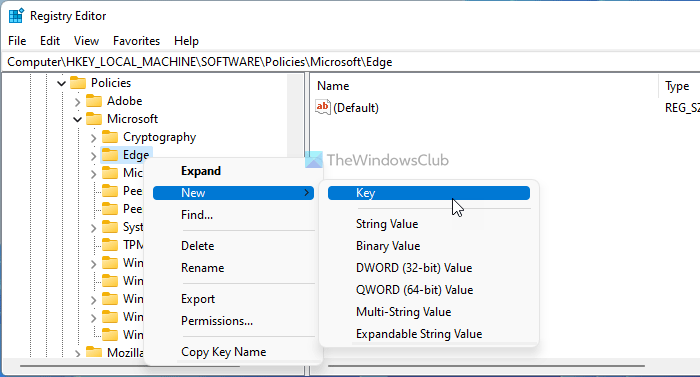
Task: Create a new DWORD (32-bit) Value
Action: point(429,268)
